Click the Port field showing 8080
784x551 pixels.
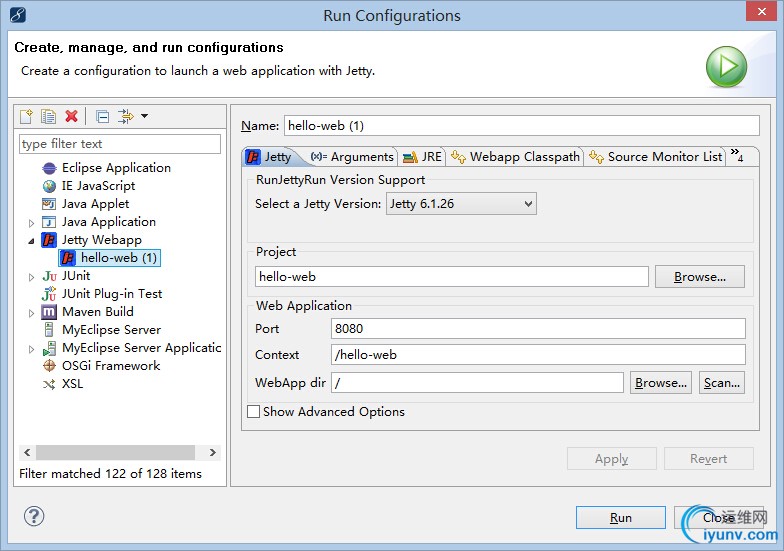[538, 328]
